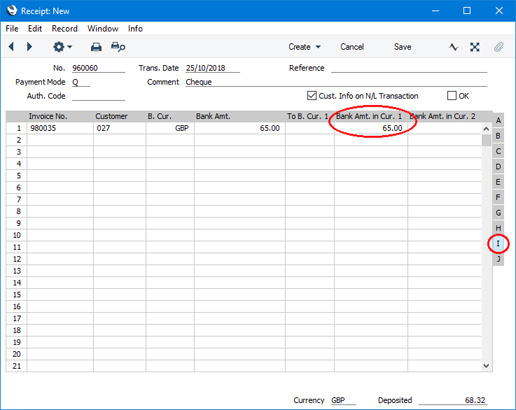Click the Save button
The width and height of the screenshot is (516, 410).
(402, 47)
